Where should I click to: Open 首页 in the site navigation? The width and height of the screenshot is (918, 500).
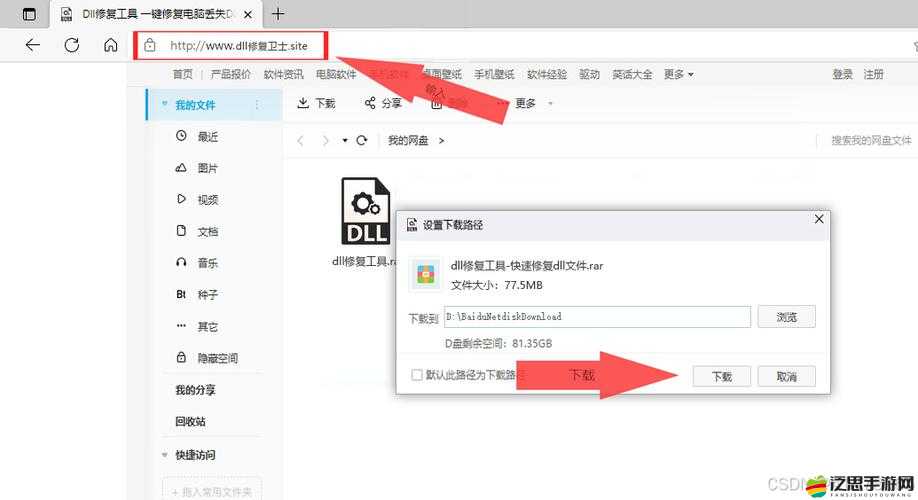tap(182, 74)
